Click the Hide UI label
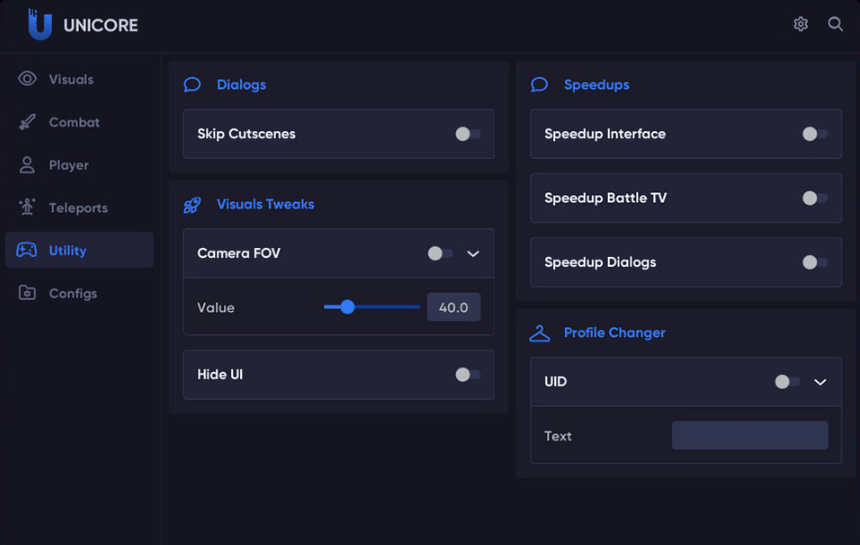 point(220,374)
